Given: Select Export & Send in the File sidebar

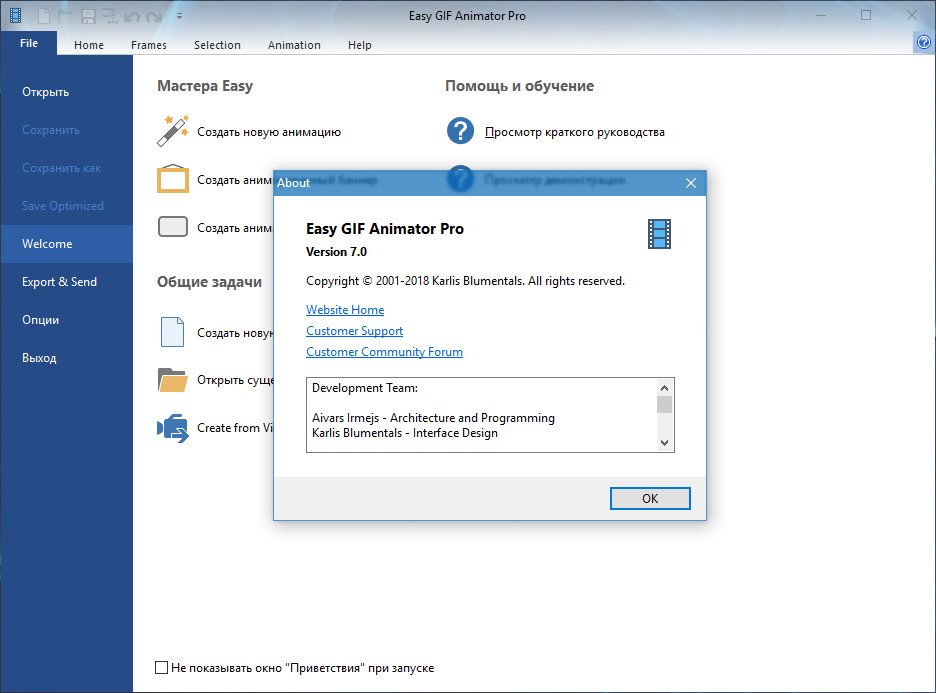Looking at the screenshot, I should pyautogui.click(x=60, y=282).
